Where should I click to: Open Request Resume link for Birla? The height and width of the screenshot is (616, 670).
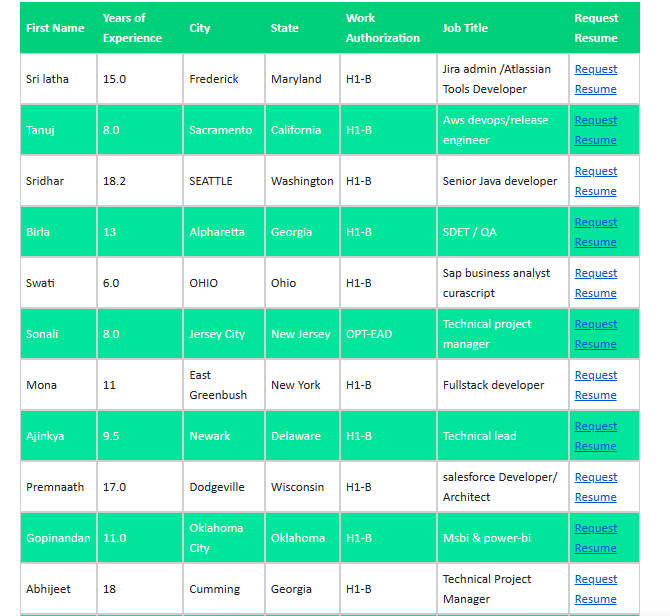pos(596,232)
